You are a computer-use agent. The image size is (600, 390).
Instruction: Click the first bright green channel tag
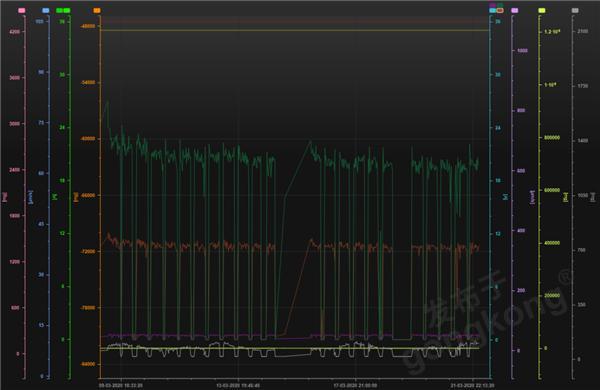pos(59,11)
